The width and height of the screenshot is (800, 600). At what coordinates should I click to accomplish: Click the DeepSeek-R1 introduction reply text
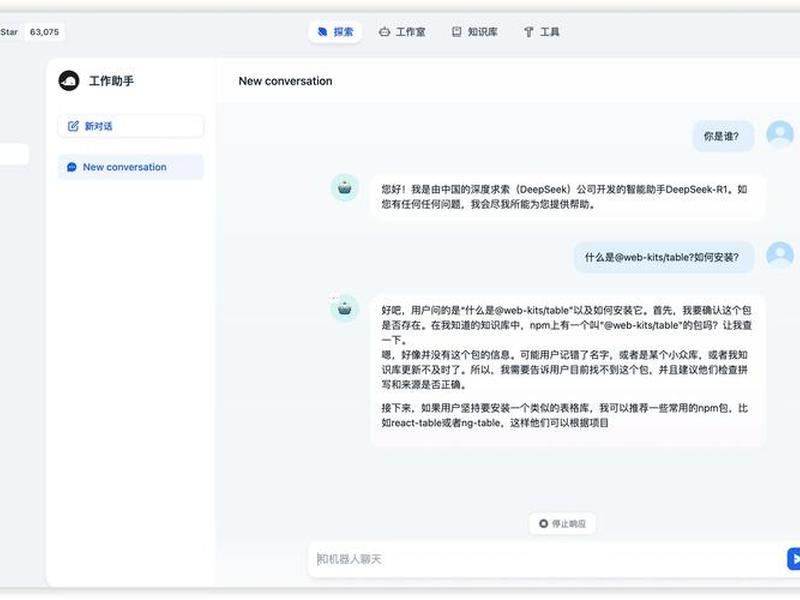(565, 196)
